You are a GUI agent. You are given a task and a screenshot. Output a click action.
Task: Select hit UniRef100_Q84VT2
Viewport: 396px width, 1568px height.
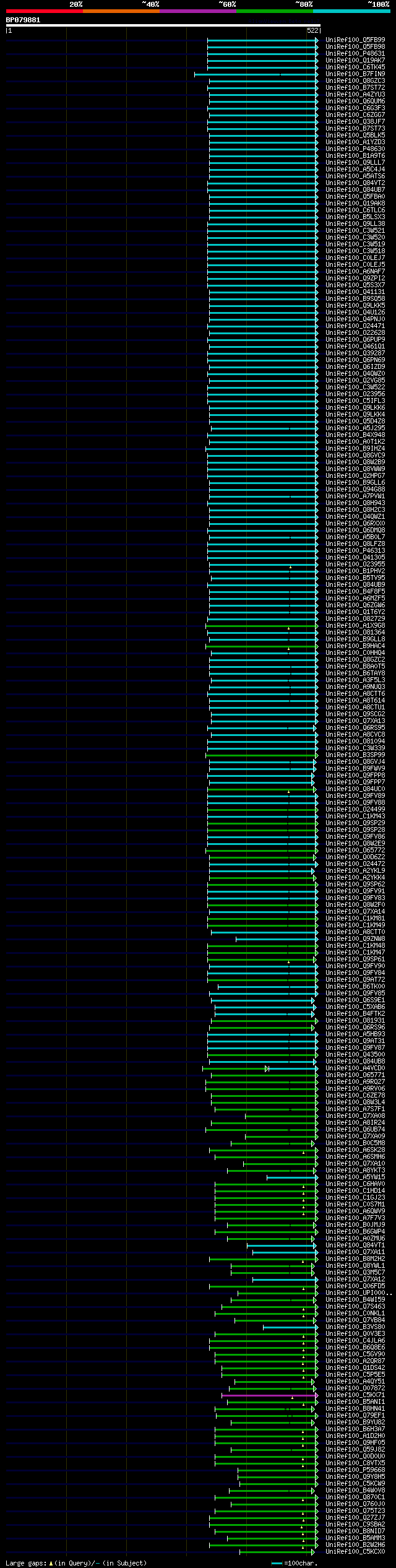pyautogui.click(x=355, y=183)
